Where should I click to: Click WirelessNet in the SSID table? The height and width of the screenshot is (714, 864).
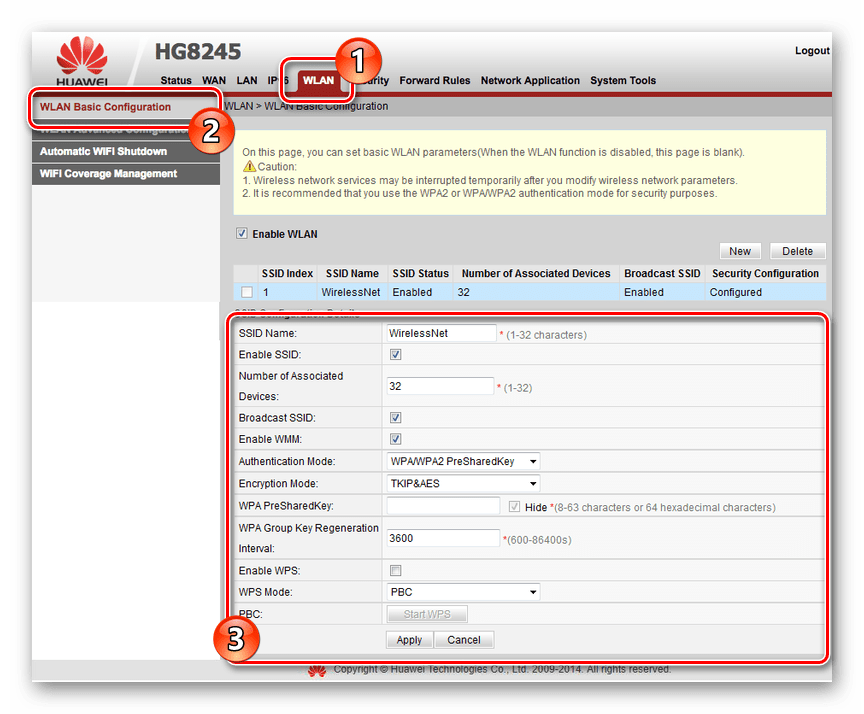tap(351, 293)
